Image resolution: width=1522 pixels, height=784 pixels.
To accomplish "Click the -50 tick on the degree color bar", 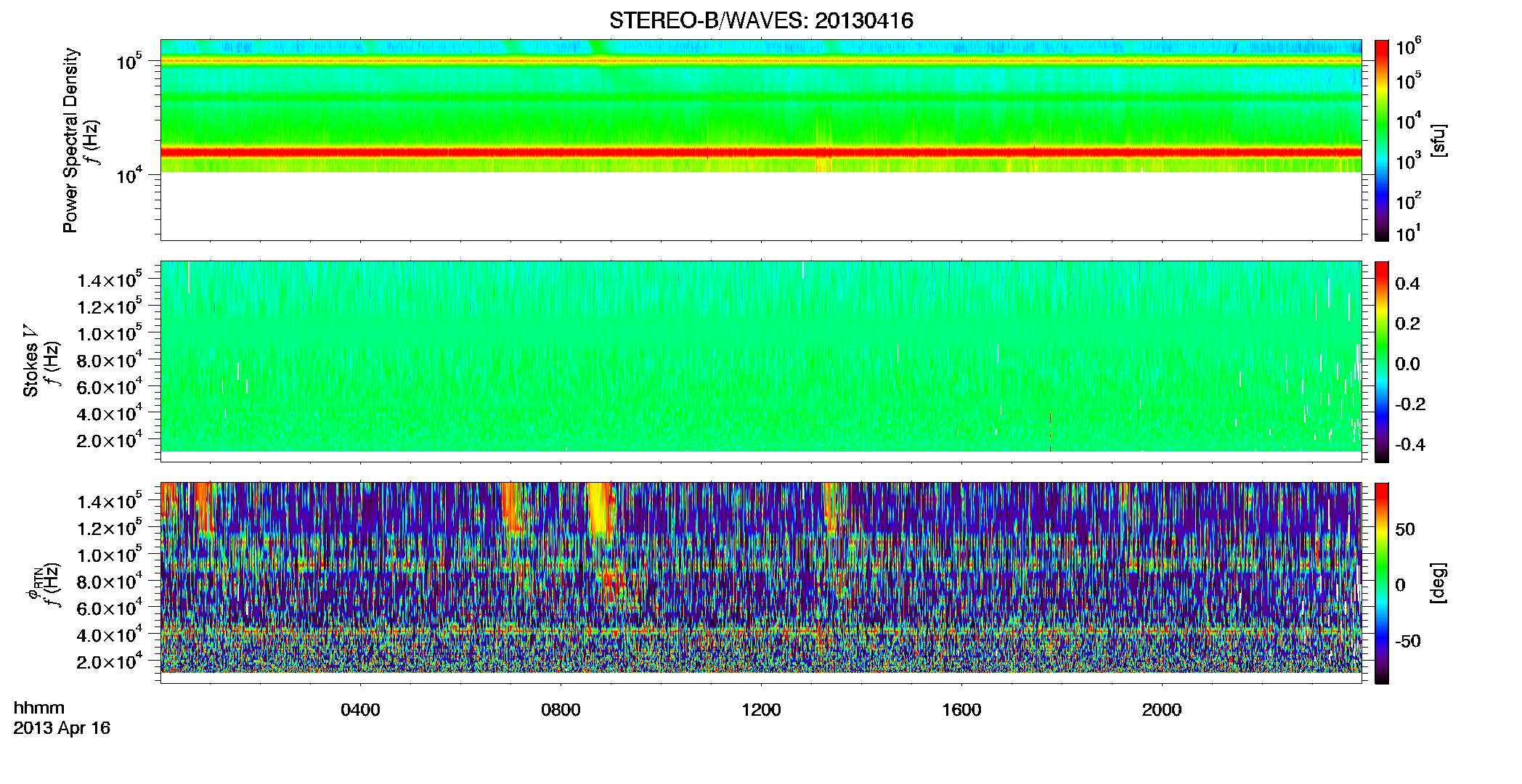I will (x=1407, y=641).
